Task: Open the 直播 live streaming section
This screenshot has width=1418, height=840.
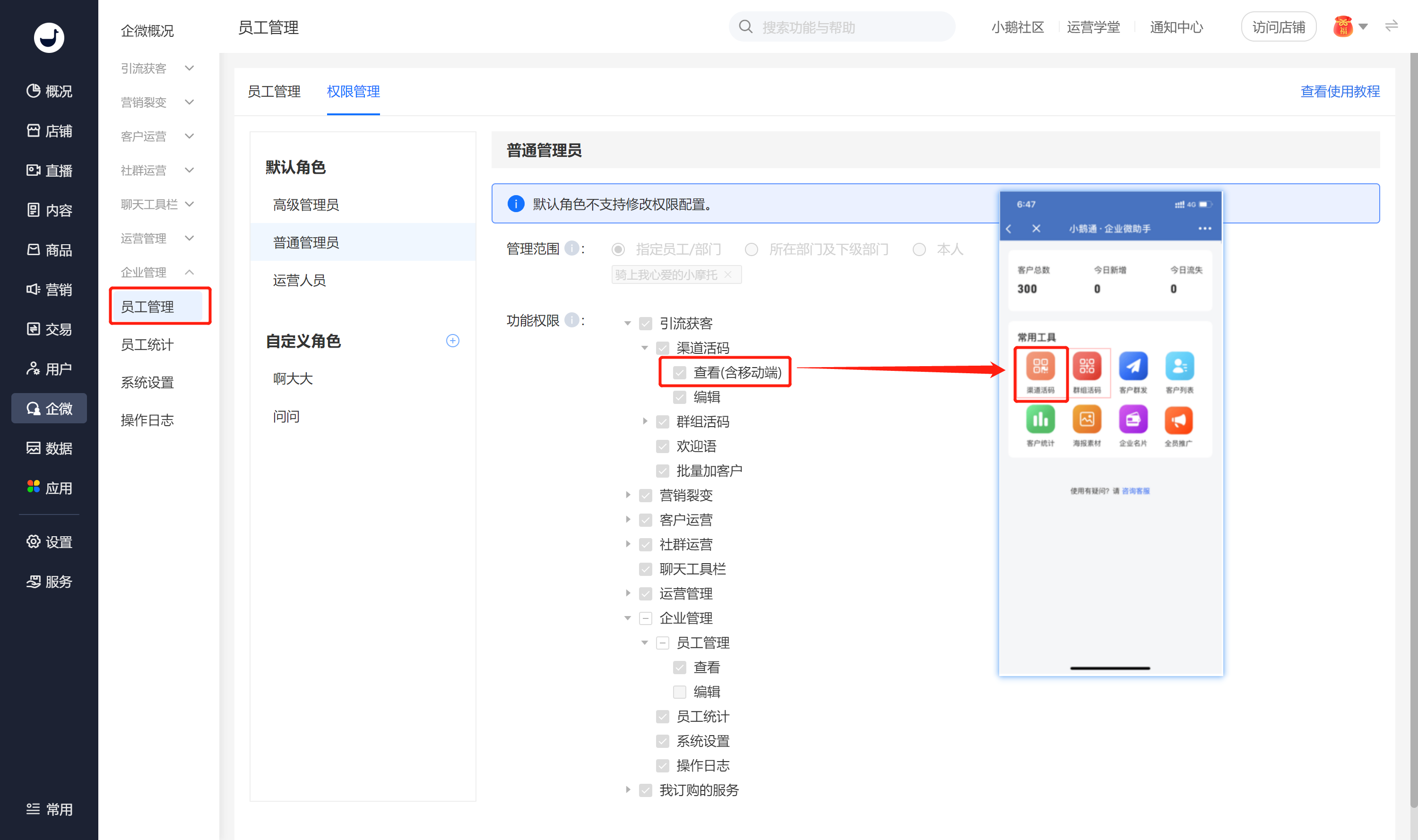Action: (49, 171)
